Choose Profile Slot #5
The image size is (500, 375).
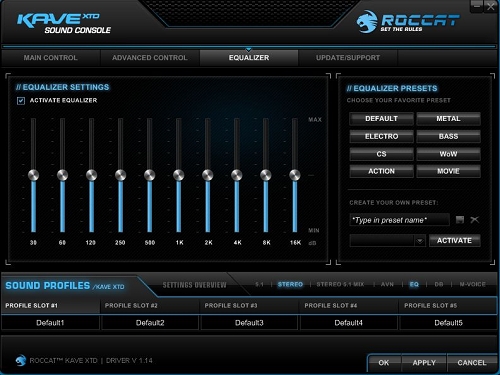(x=448, y=306)
